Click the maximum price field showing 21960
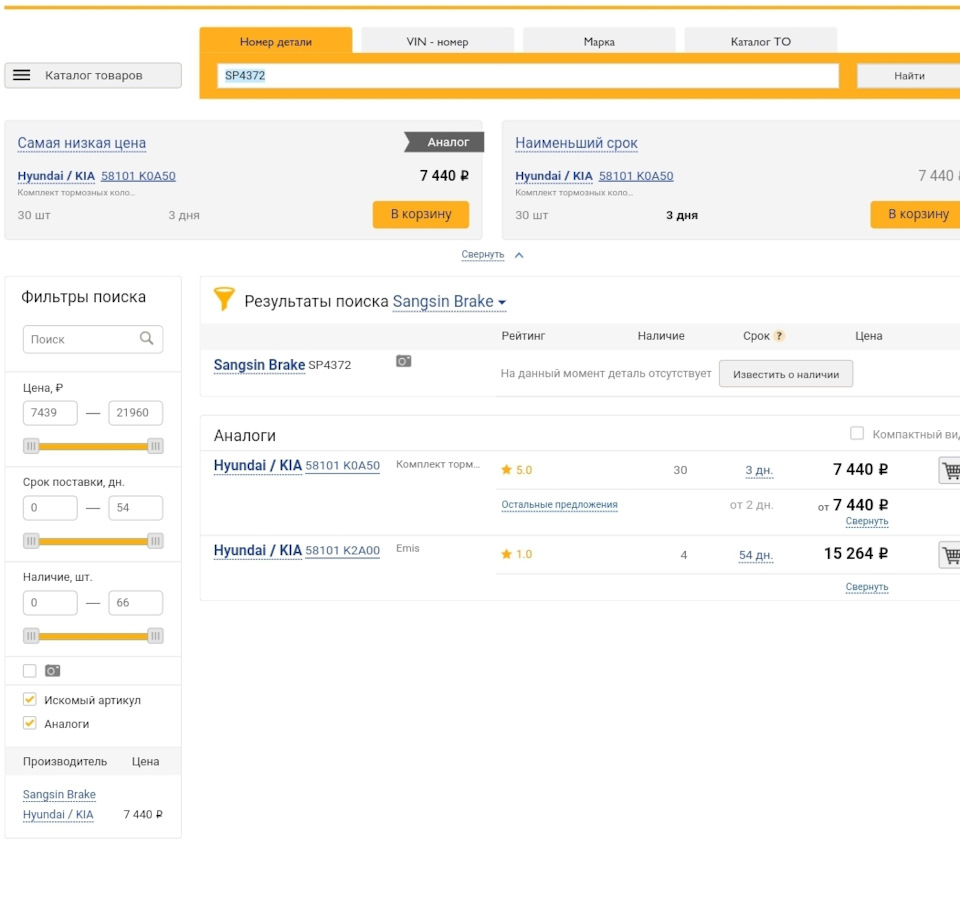960x897 pixels. (x=135, y=413)
